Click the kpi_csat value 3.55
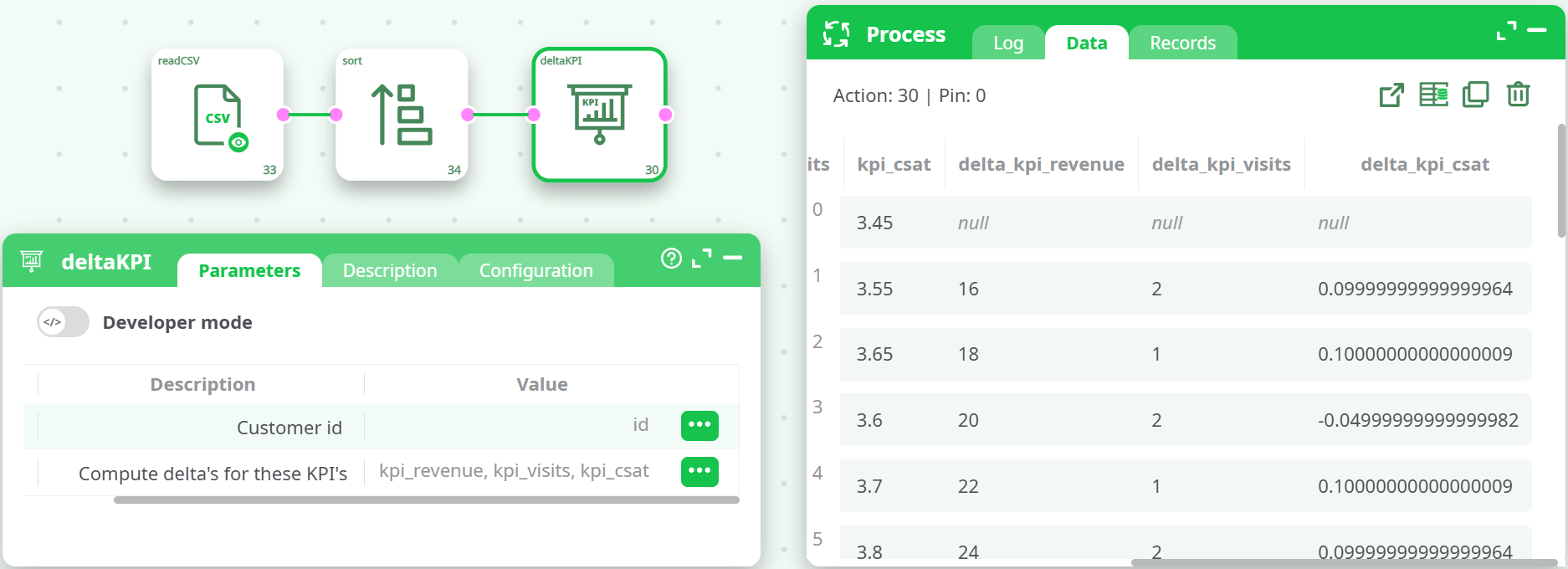1568x569 pixels. pyautogui.click(x=874, y=289)
